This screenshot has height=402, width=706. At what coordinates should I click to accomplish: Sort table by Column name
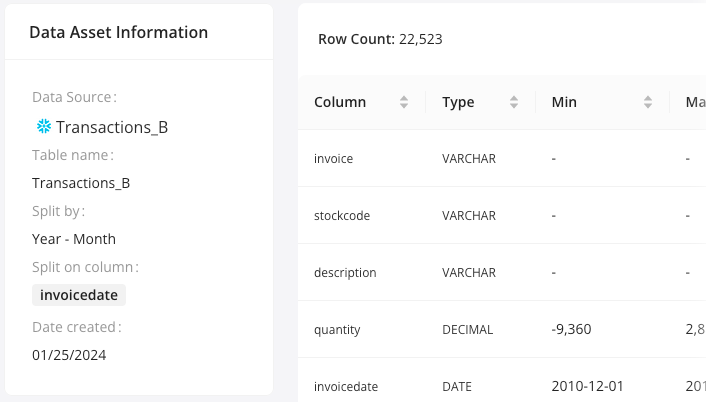(404, 102)
